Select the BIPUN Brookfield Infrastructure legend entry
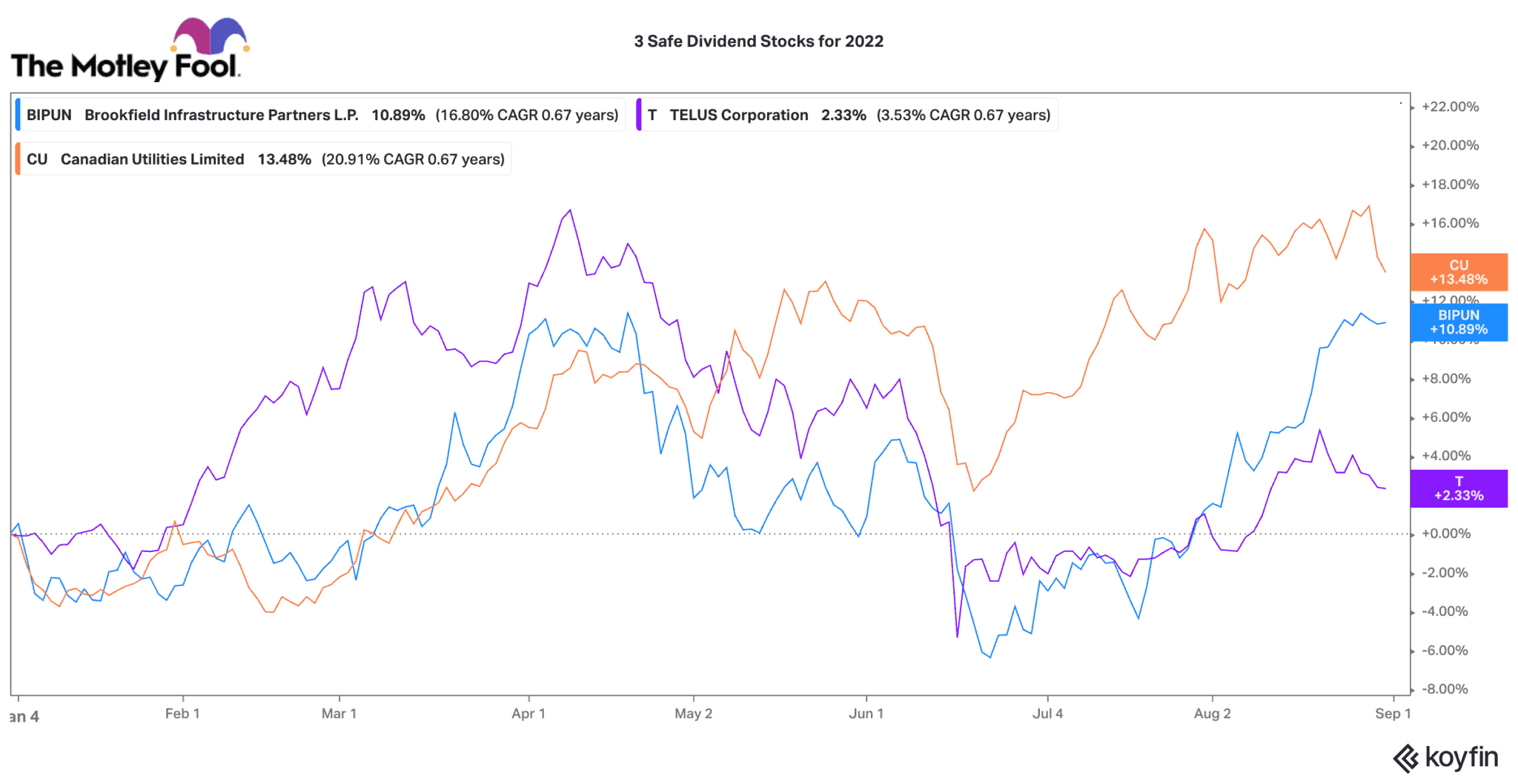 click(320, 115)
